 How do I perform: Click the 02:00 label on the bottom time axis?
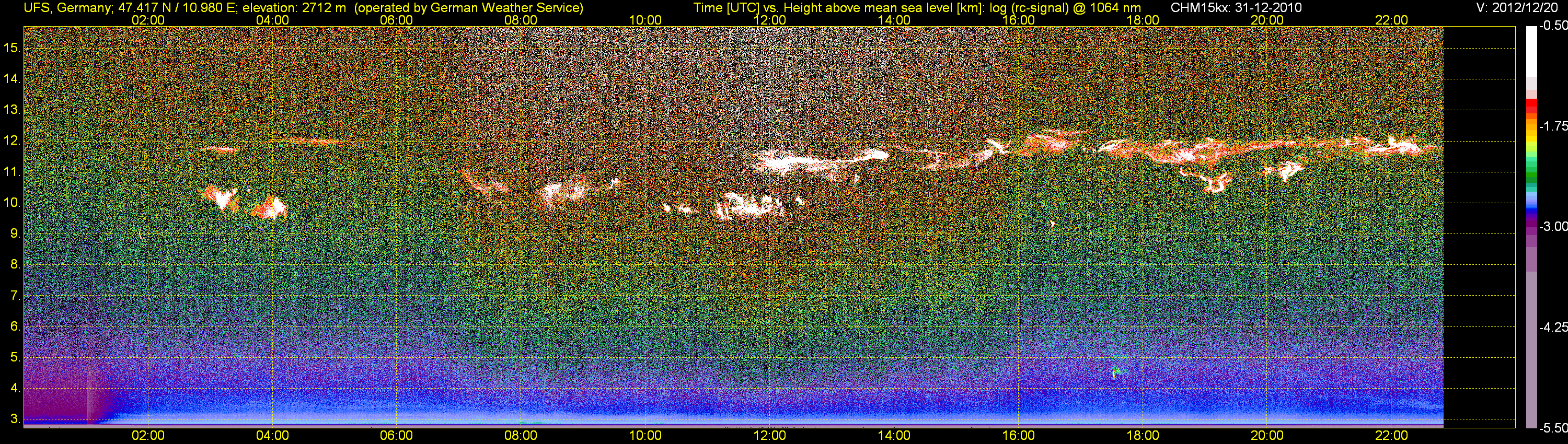point(148,436)
